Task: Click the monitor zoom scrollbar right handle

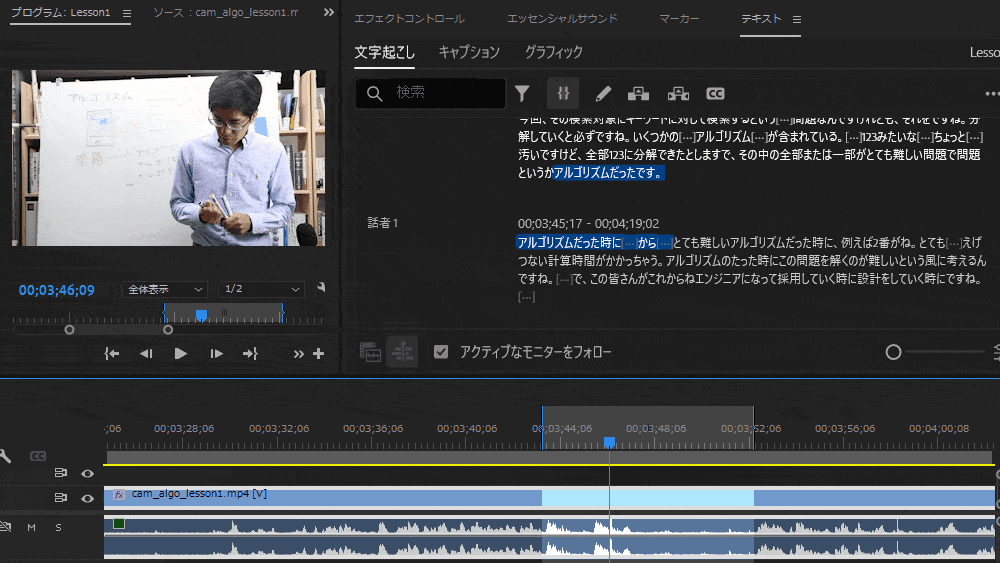Action: point(168,330)
